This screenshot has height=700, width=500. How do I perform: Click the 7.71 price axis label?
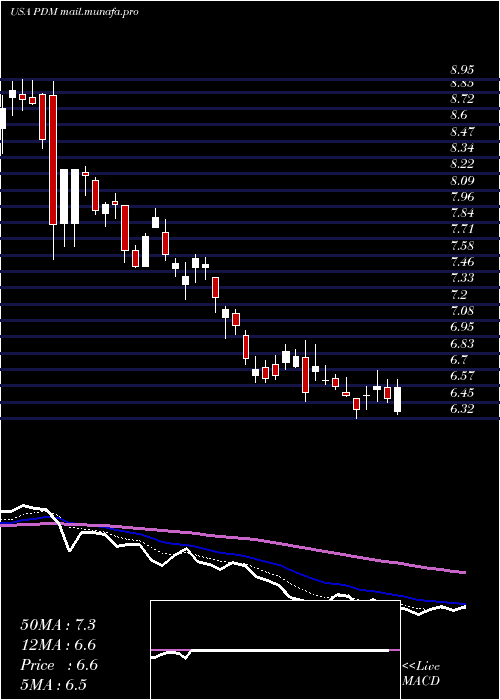point(462,229)
